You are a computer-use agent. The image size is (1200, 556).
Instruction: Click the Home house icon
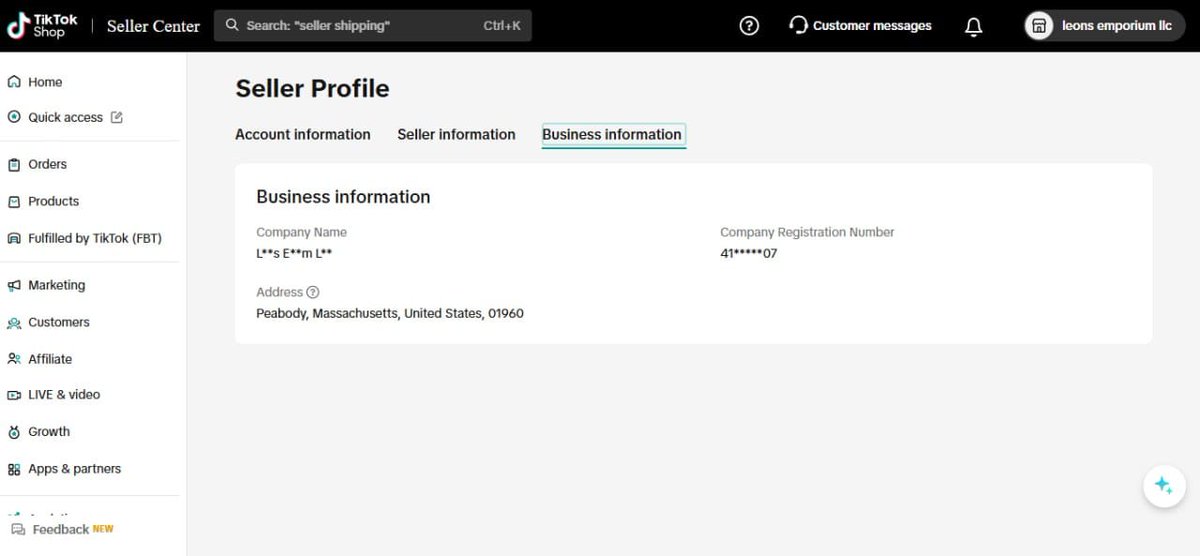[14, 82]
